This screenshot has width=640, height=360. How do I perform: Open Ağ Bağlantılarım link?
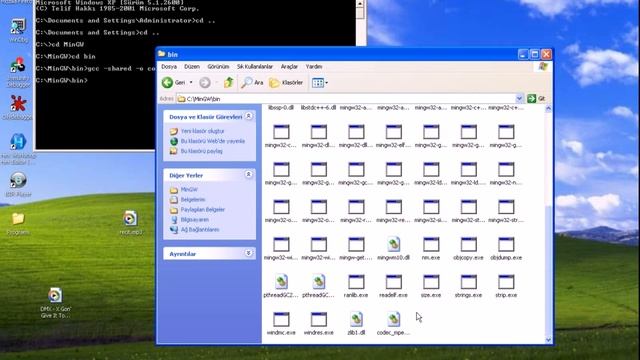200,229
